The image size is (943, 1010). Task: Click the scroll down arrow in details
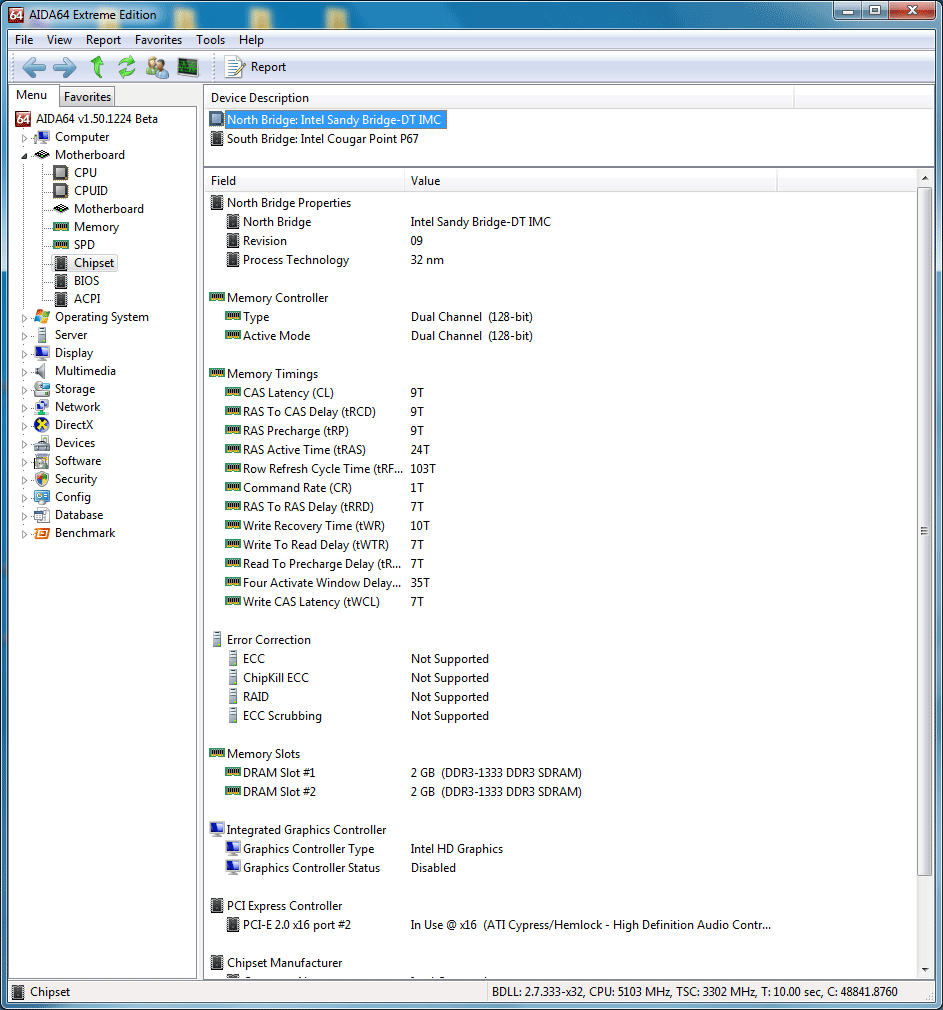point(925,969)
